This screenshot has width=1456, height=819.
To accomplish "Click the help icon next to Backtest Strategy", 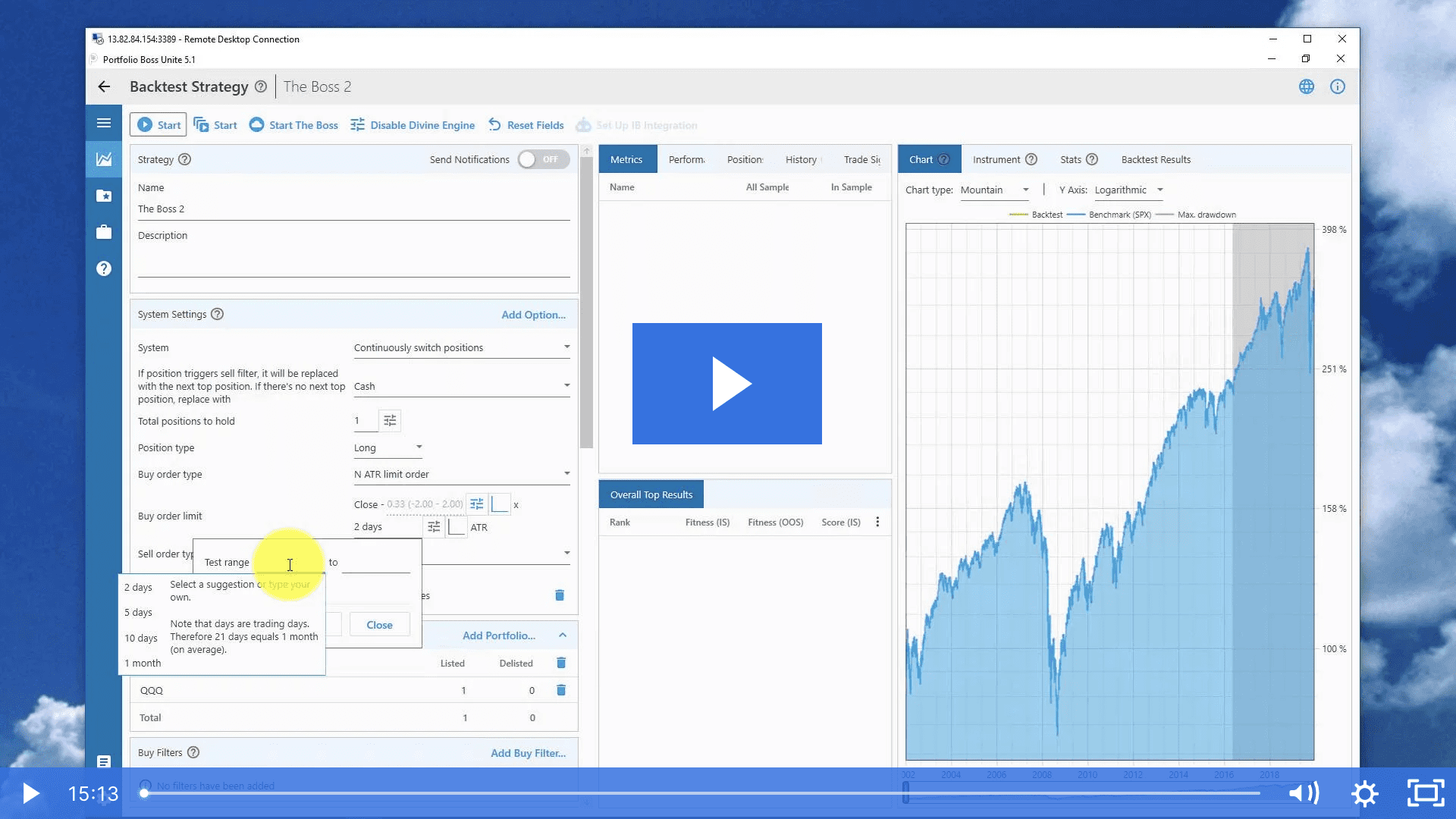I will pos(261,86).
